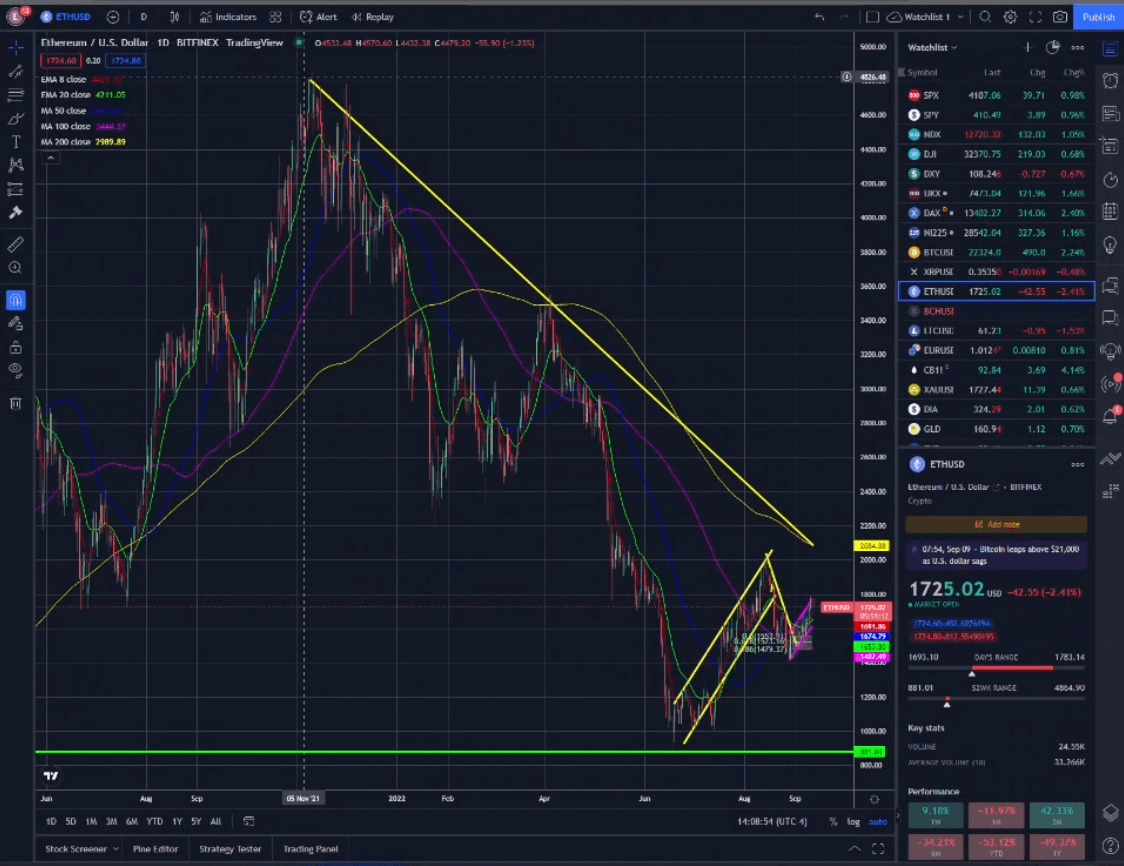Choose the text annotation tool
This screenshot has height=866, width=1124.
click(16, 141)
